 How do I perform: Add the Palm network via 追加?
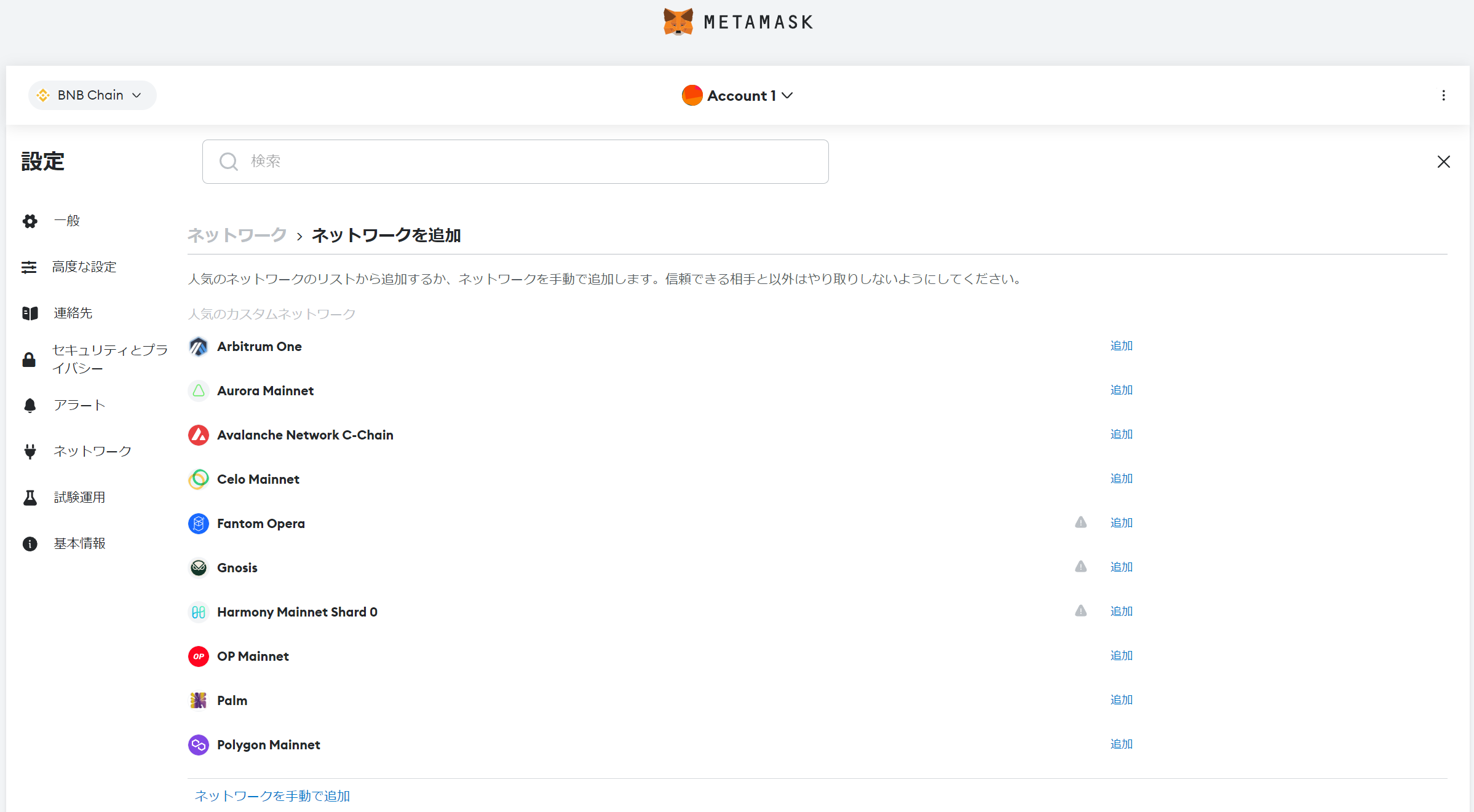point(1121,700)
